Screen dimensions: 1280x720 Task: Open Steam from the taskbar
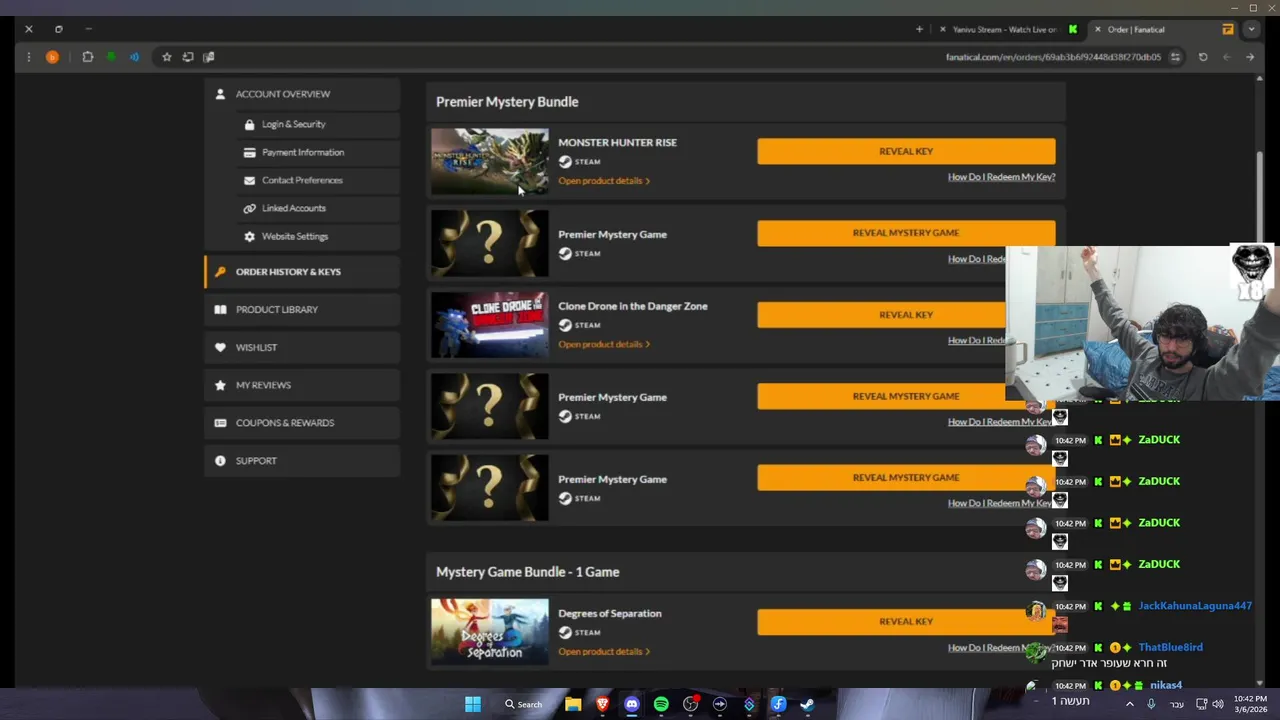807,704
